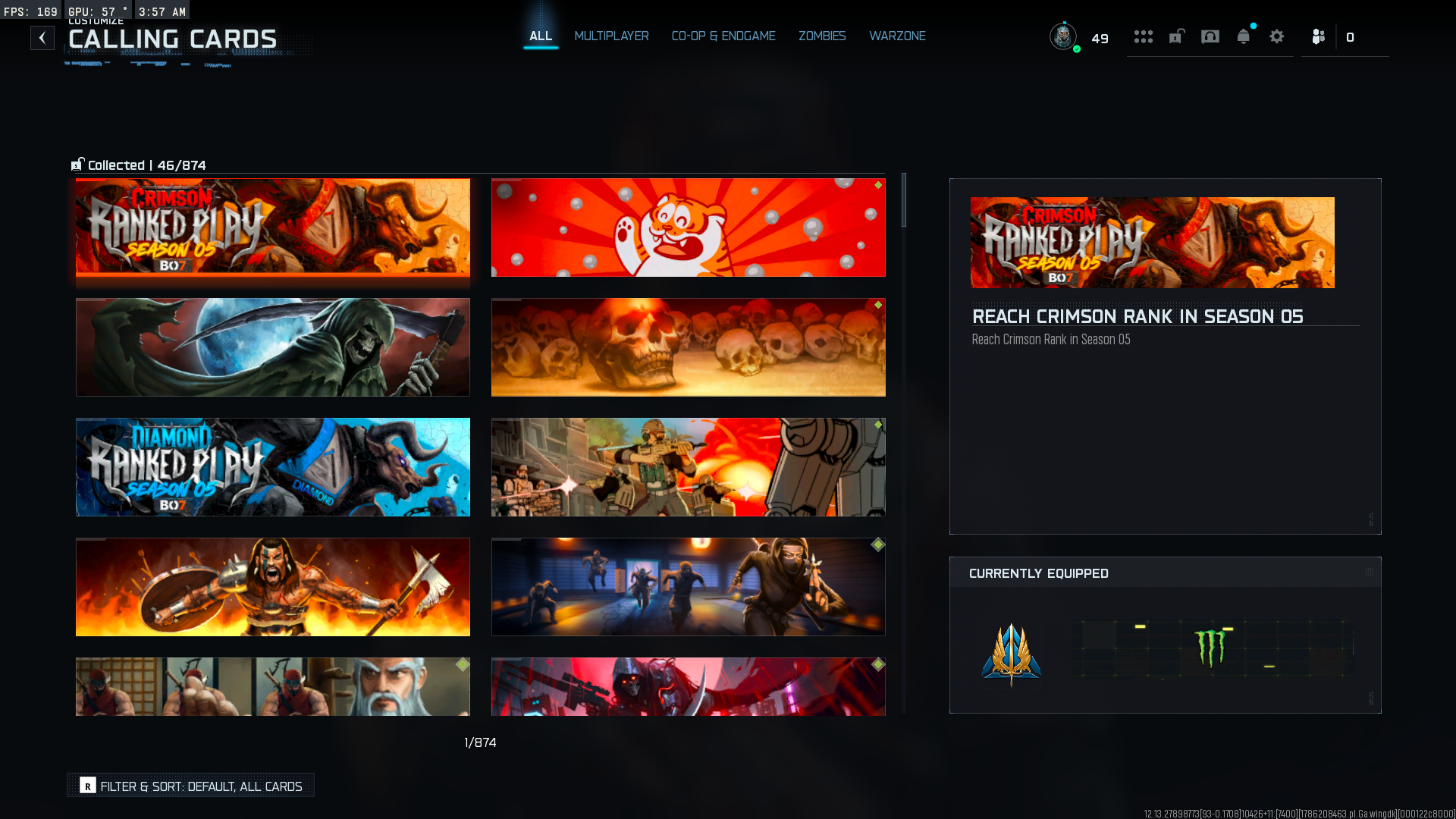Screen dimensions: 1456x819
Task: Open the six-dot grid menu icon
Action: click(1144, 36)
